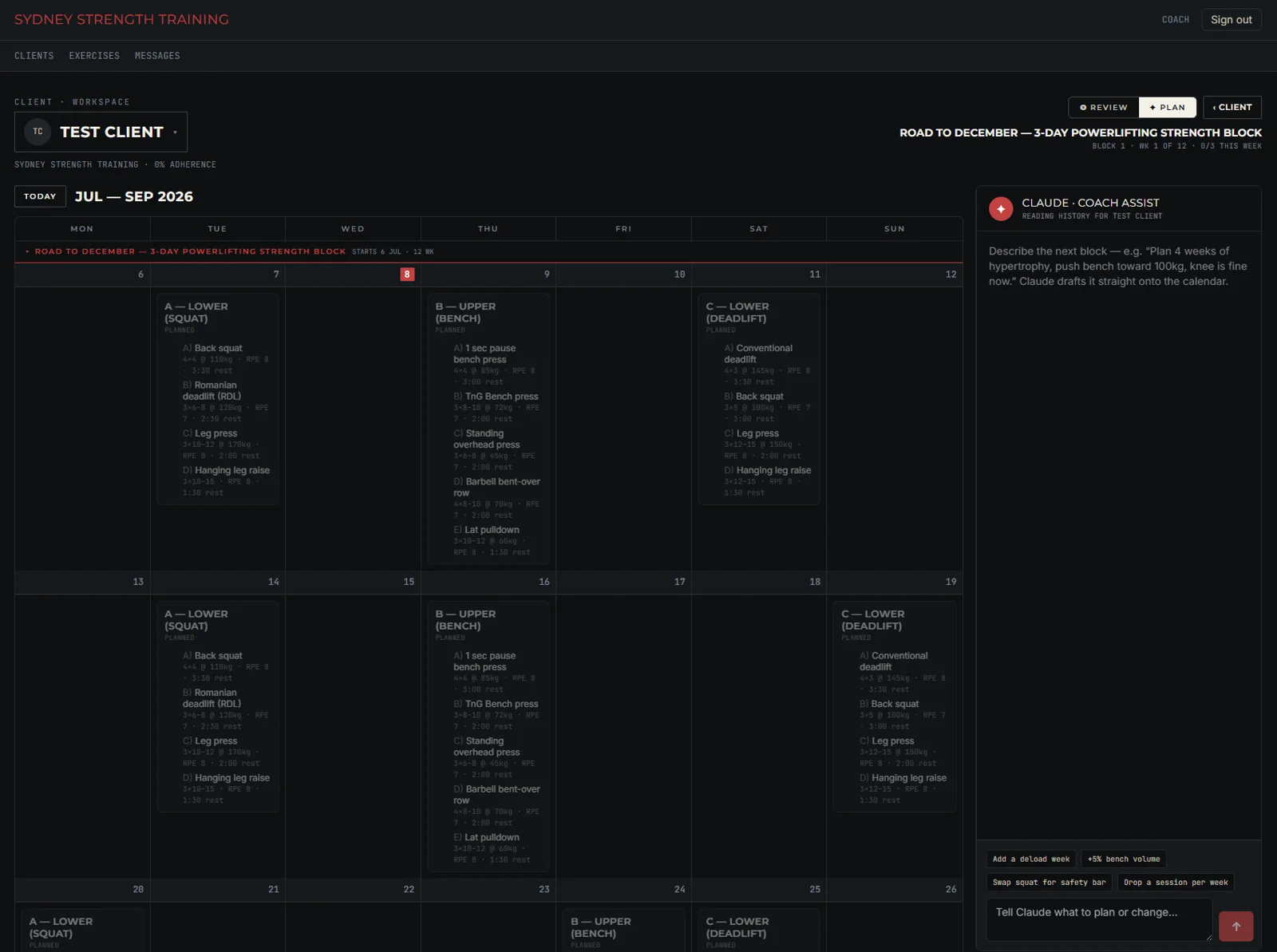The width and height of the screenshot is (1277, 952).
Task: Switch to Review mode
Action: (x=1104, y=107)
